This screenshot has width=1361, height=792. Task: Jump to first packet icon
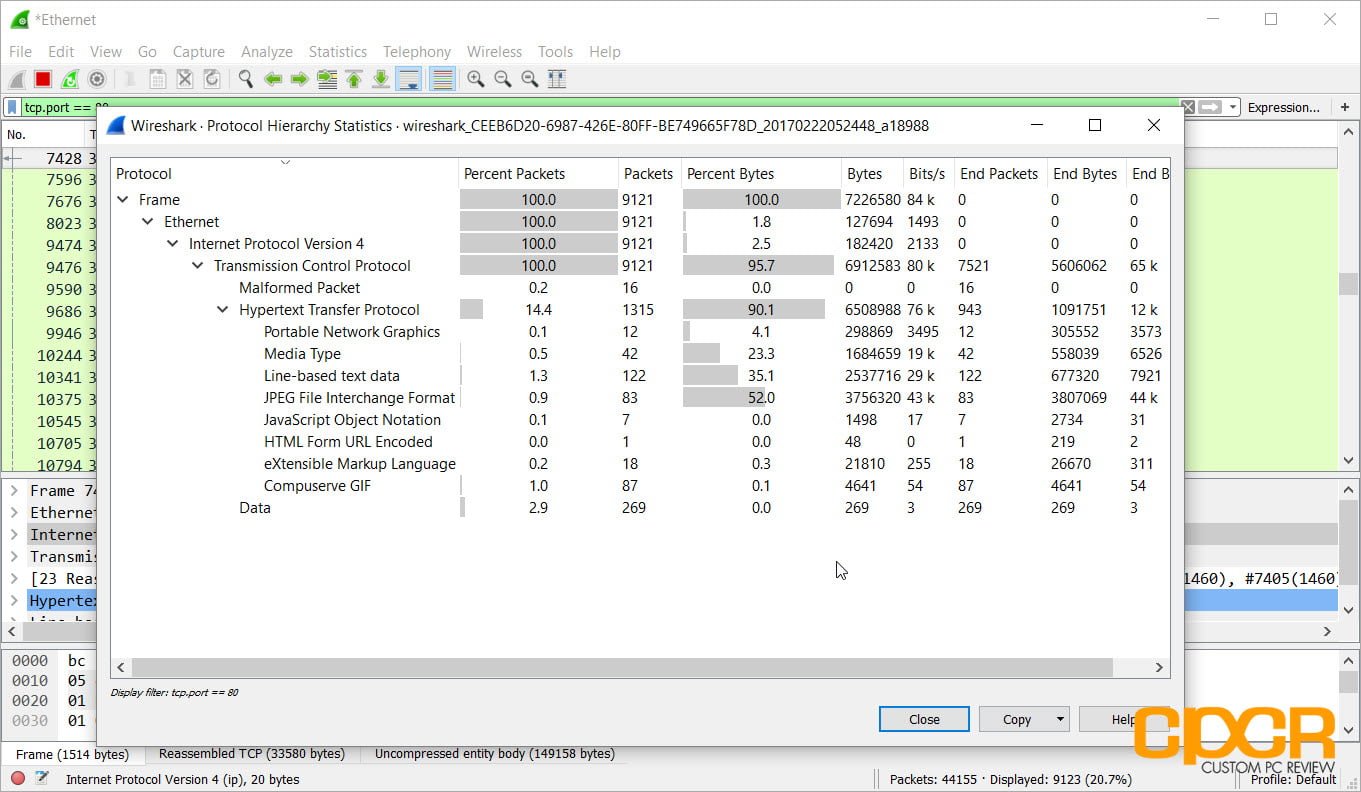pos(353,79)
